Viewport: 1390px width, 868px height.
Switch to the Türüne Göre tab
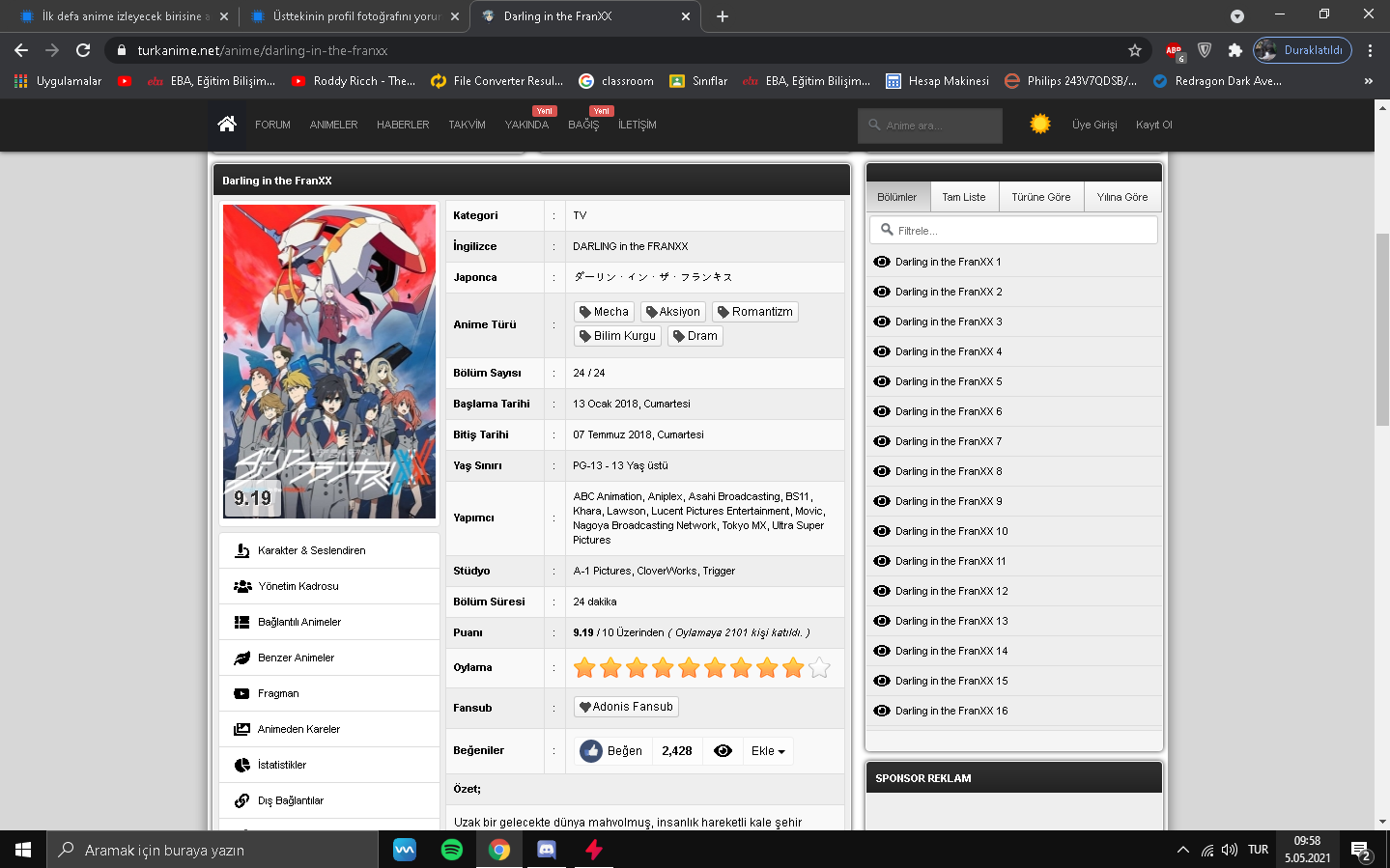tap(1041, 197)
